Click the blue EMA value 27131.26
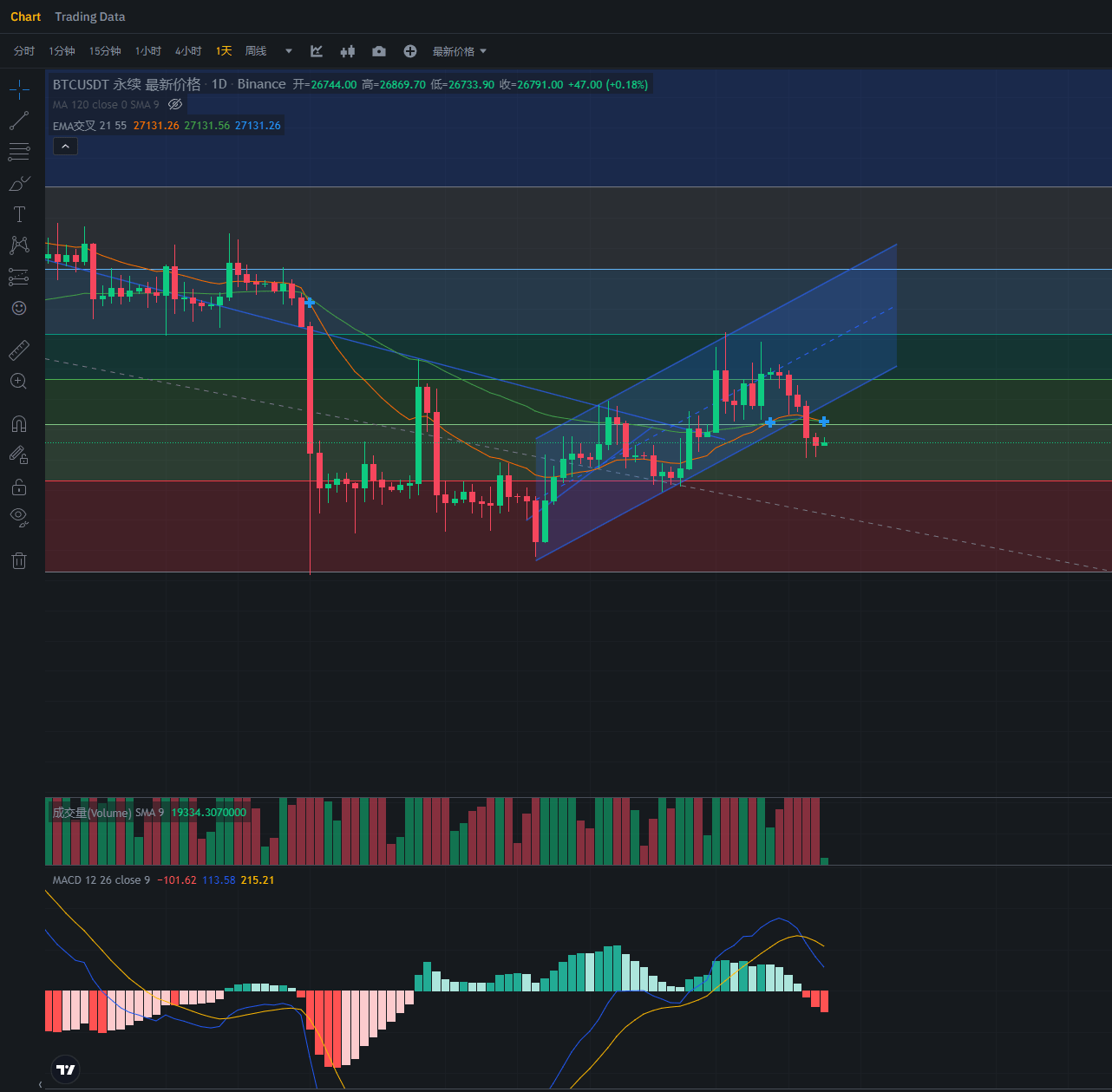1112x1092 pixels. pos(258,126)
